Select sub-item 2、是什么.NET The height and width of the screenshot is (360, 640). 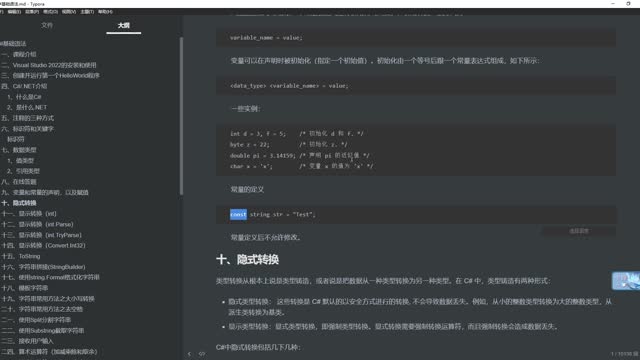27,107
